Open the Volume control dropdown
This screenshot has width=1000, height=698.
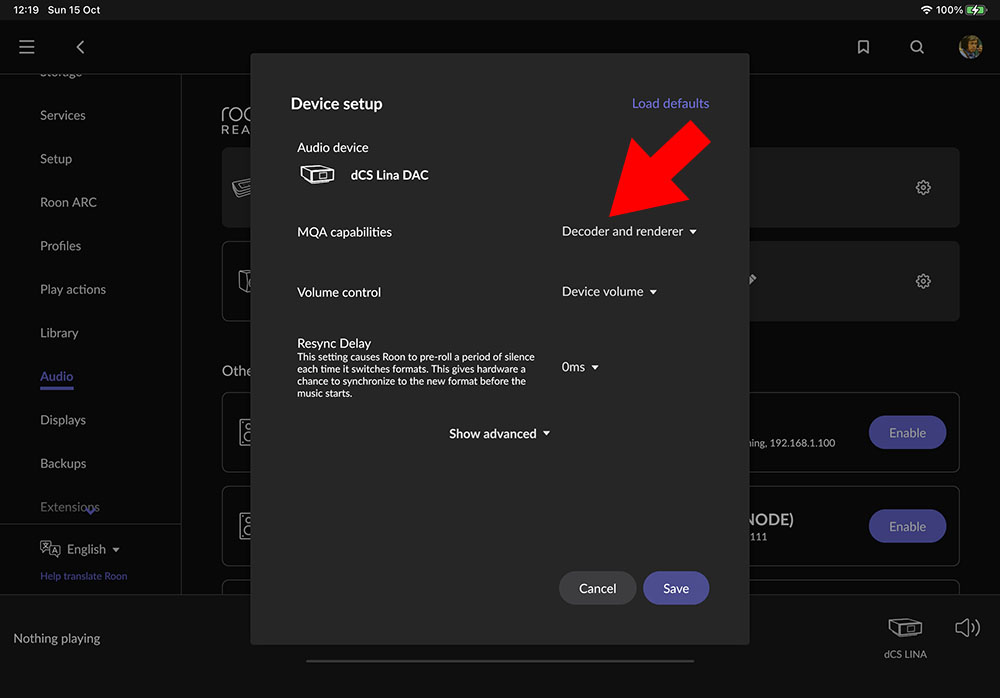(x=609, y=292)
